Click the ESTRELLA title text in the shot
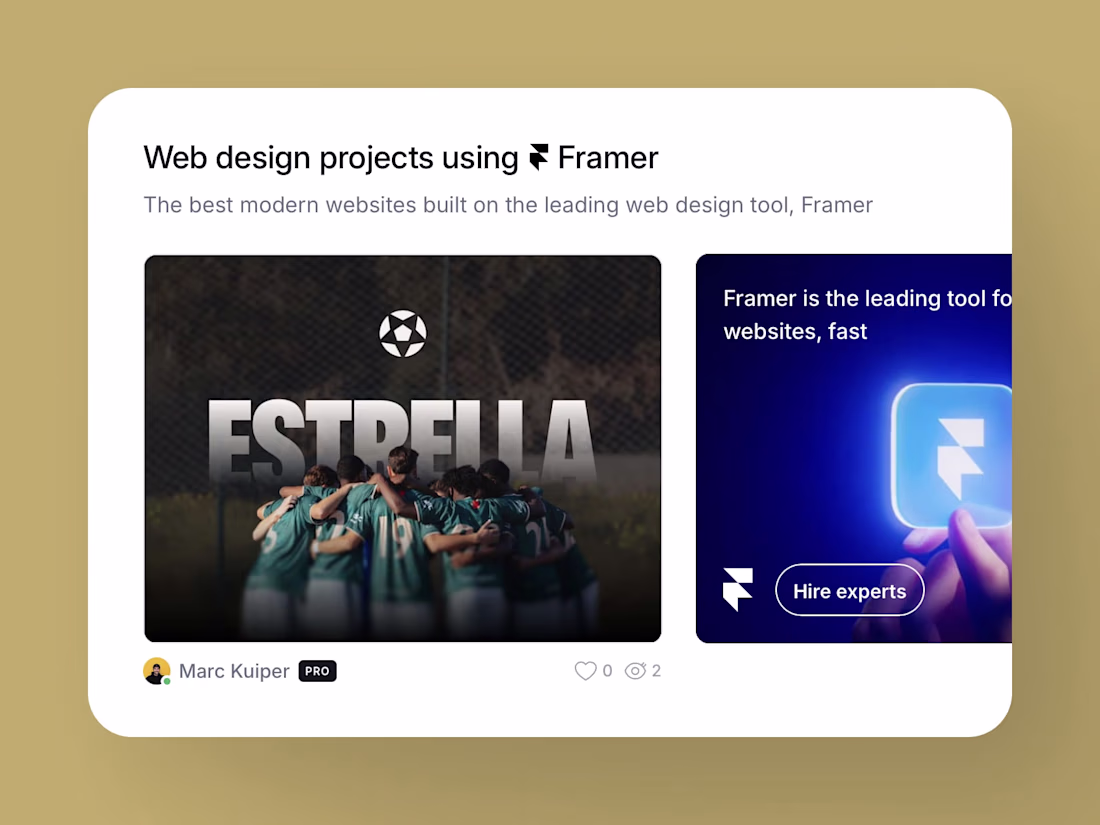 tap(401, 440)
